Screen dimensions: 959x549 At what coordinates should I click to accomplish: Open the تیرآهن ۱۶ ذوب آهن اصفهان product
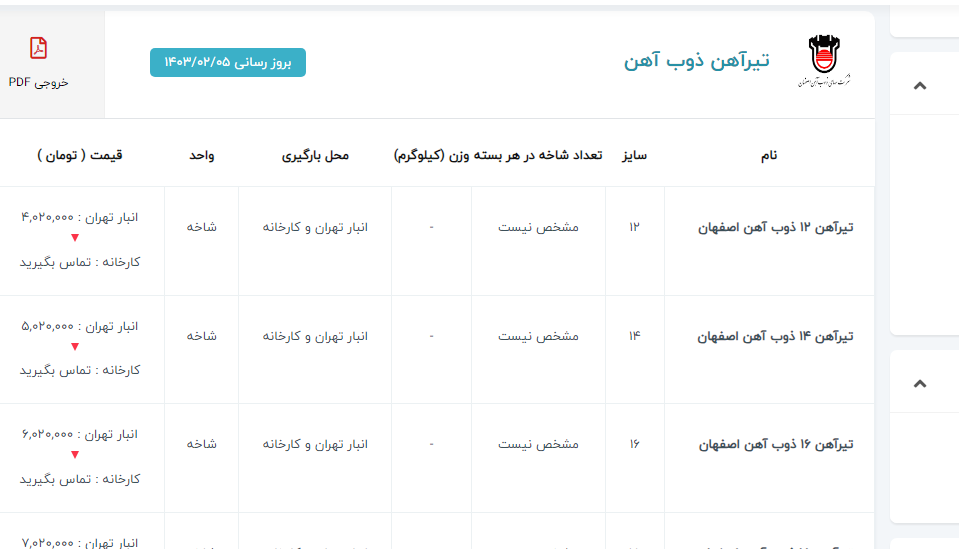775,444
